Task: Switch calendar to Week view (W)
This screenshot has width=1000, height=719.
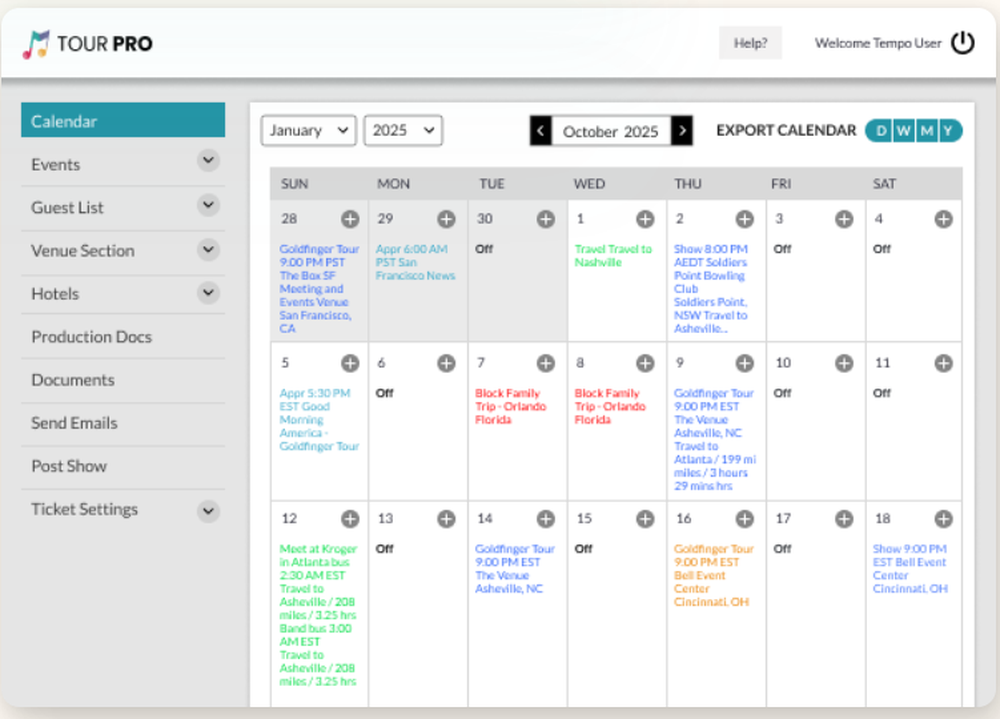Action: [x=903, y=131]
